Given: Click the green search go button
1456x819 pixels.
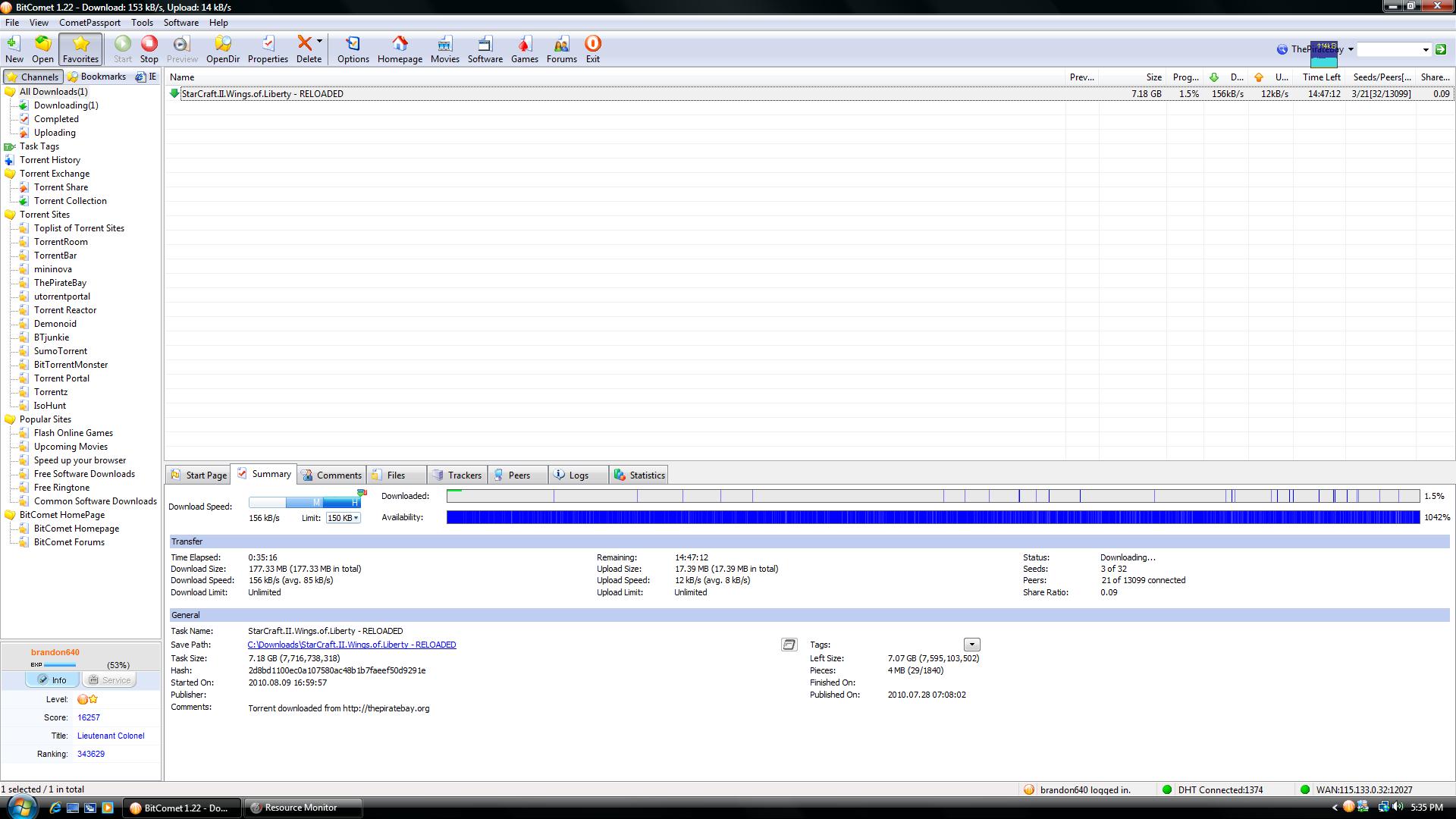Looking at the screenshot, I should tap(1441, 49).
